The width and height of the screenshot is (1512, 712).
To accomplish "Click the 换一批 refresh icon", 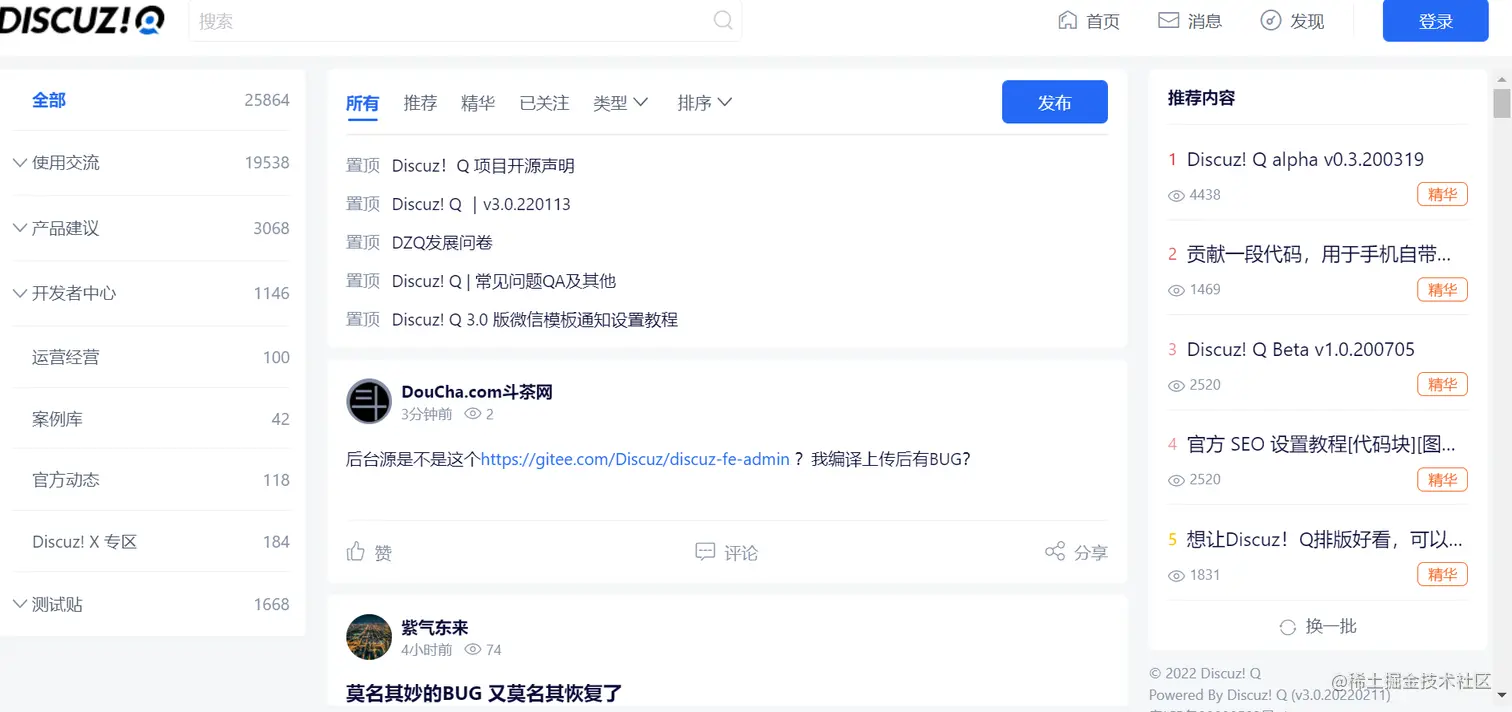I will coord(1288,627).
